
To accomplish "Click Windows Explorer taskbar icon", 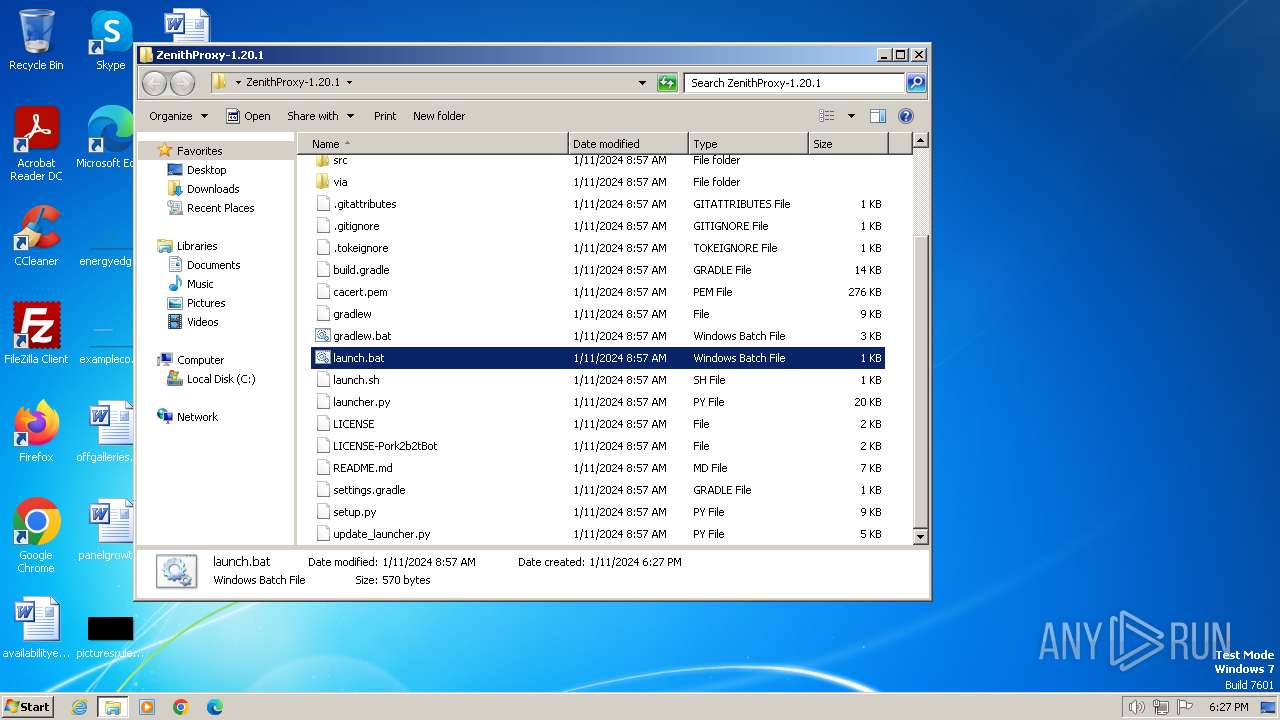I will coord(113,707).
